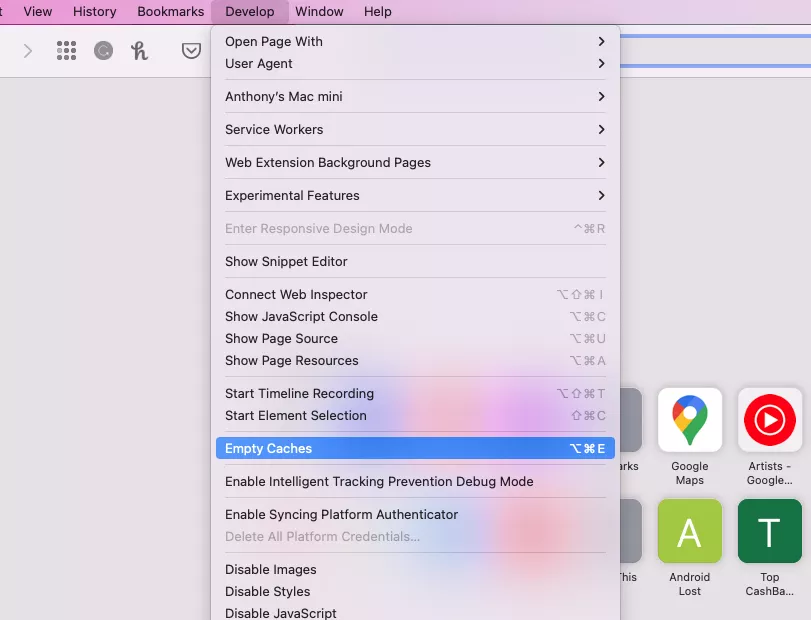Image resolution: width=811 pixels, height=620 pixels.
Task: Toggle Disable Images option
Action: 271,570
